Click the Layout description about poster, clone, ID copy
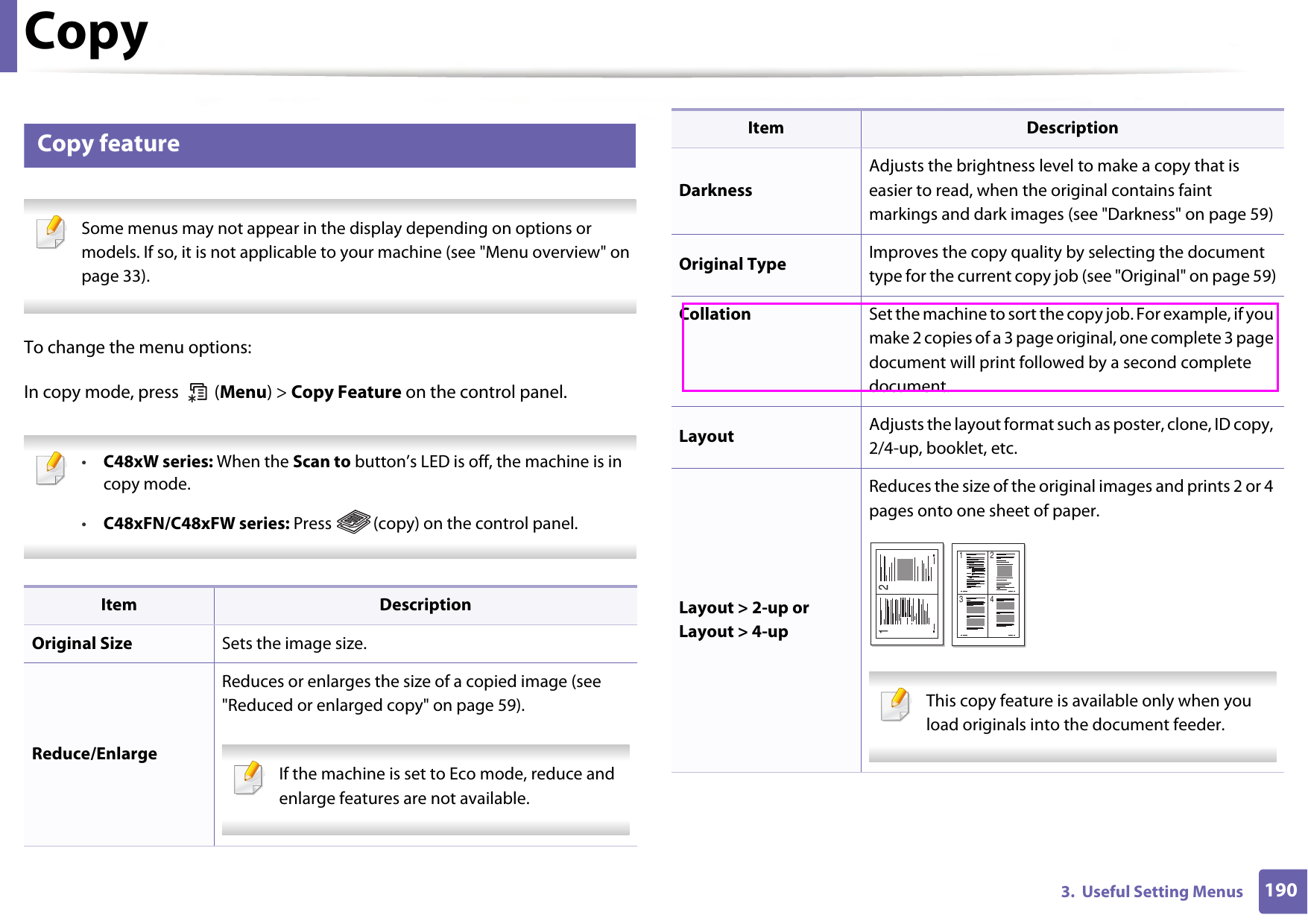1308x924 pixels. click(x=1071, y=436)
